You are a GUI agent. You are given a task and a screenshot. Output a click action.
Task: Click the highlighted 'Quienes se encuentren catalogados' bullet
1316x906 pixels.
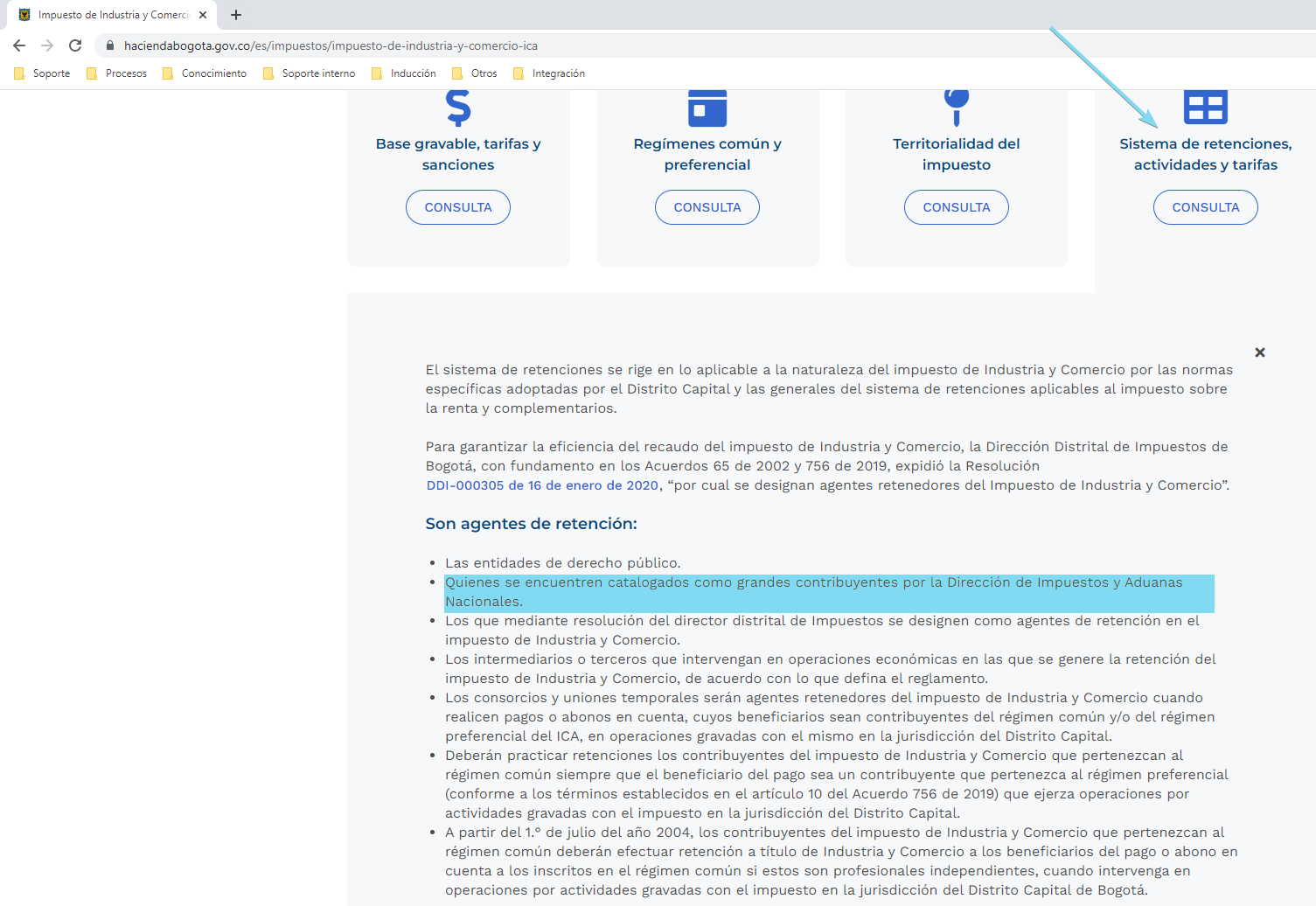click(829, 592)
